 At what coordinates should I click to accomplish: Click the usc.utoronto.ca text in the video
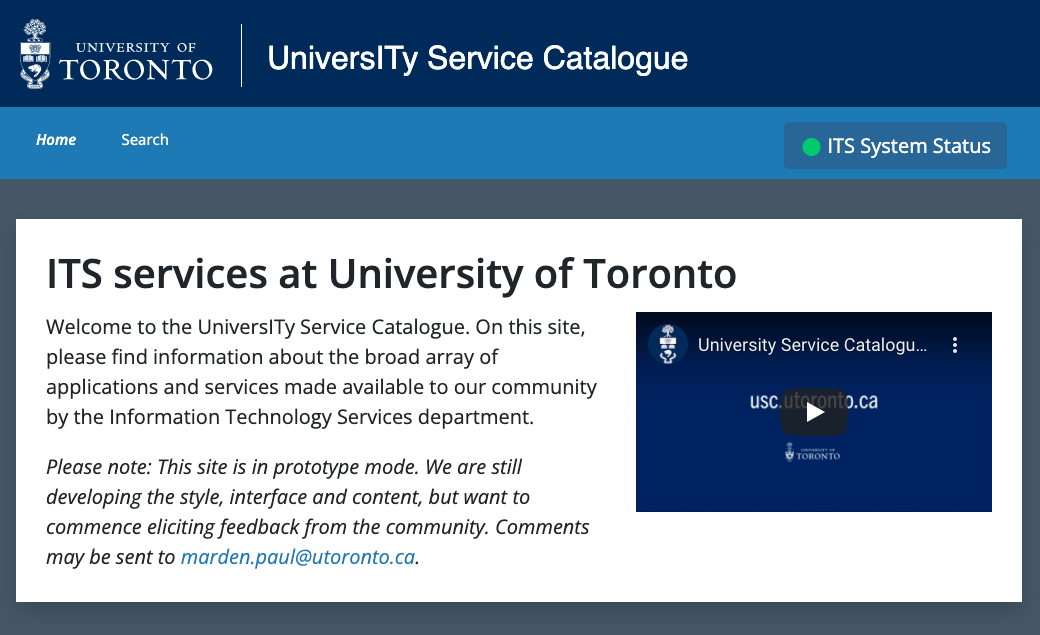[x=814, y=401]
